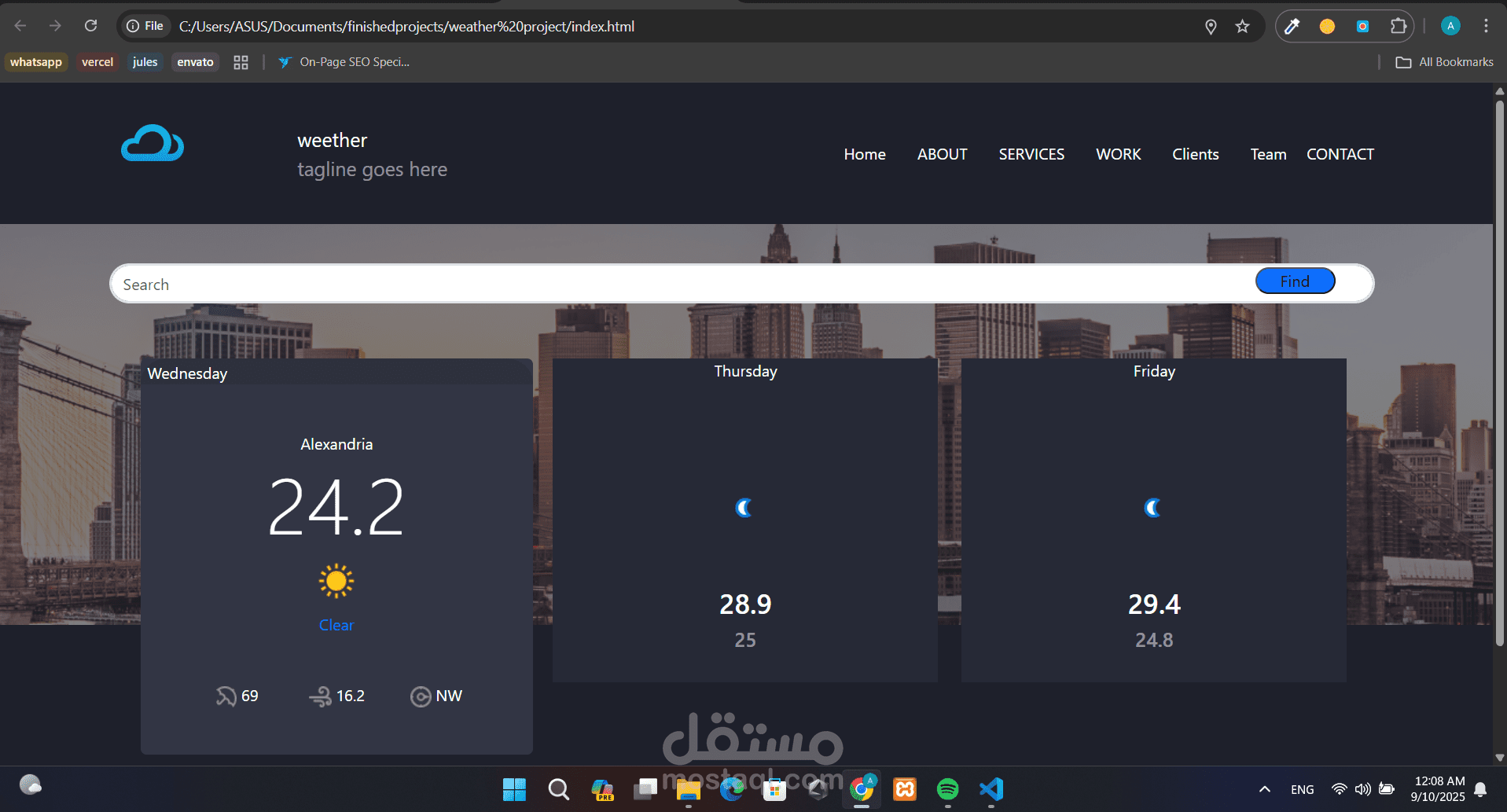Image resolution: width=1507 pixels, height=812 pixels.
Task: Open taskbar Search
Action: coord(559,789)
